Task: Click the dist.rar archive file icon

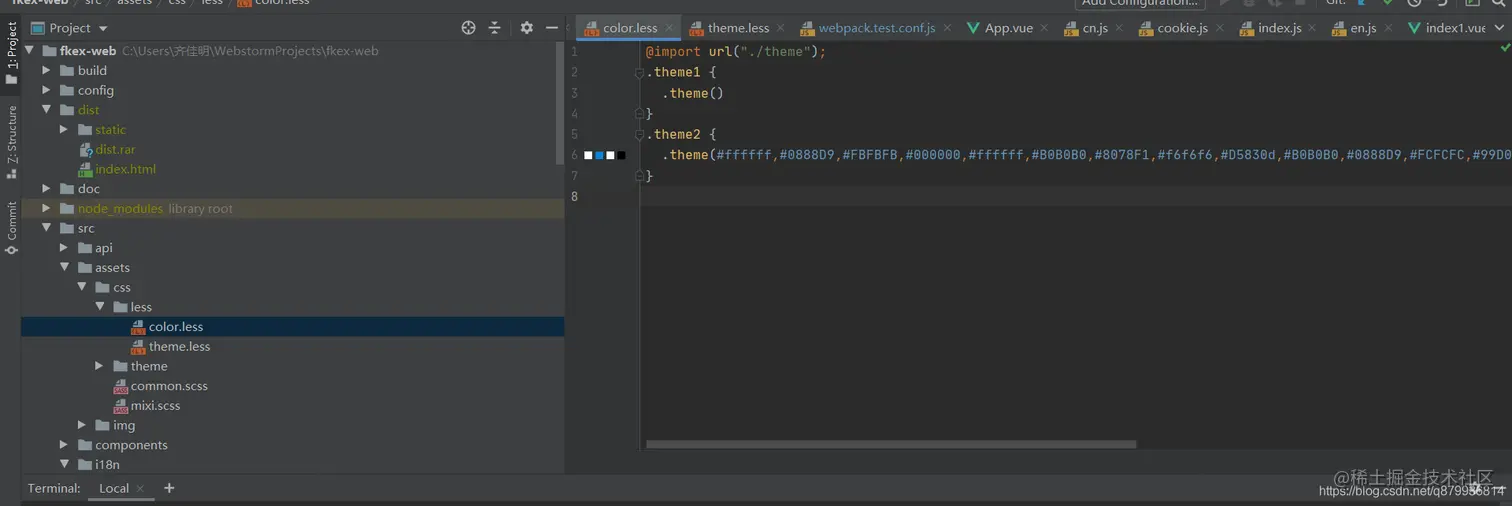Action: coord(85,150)
